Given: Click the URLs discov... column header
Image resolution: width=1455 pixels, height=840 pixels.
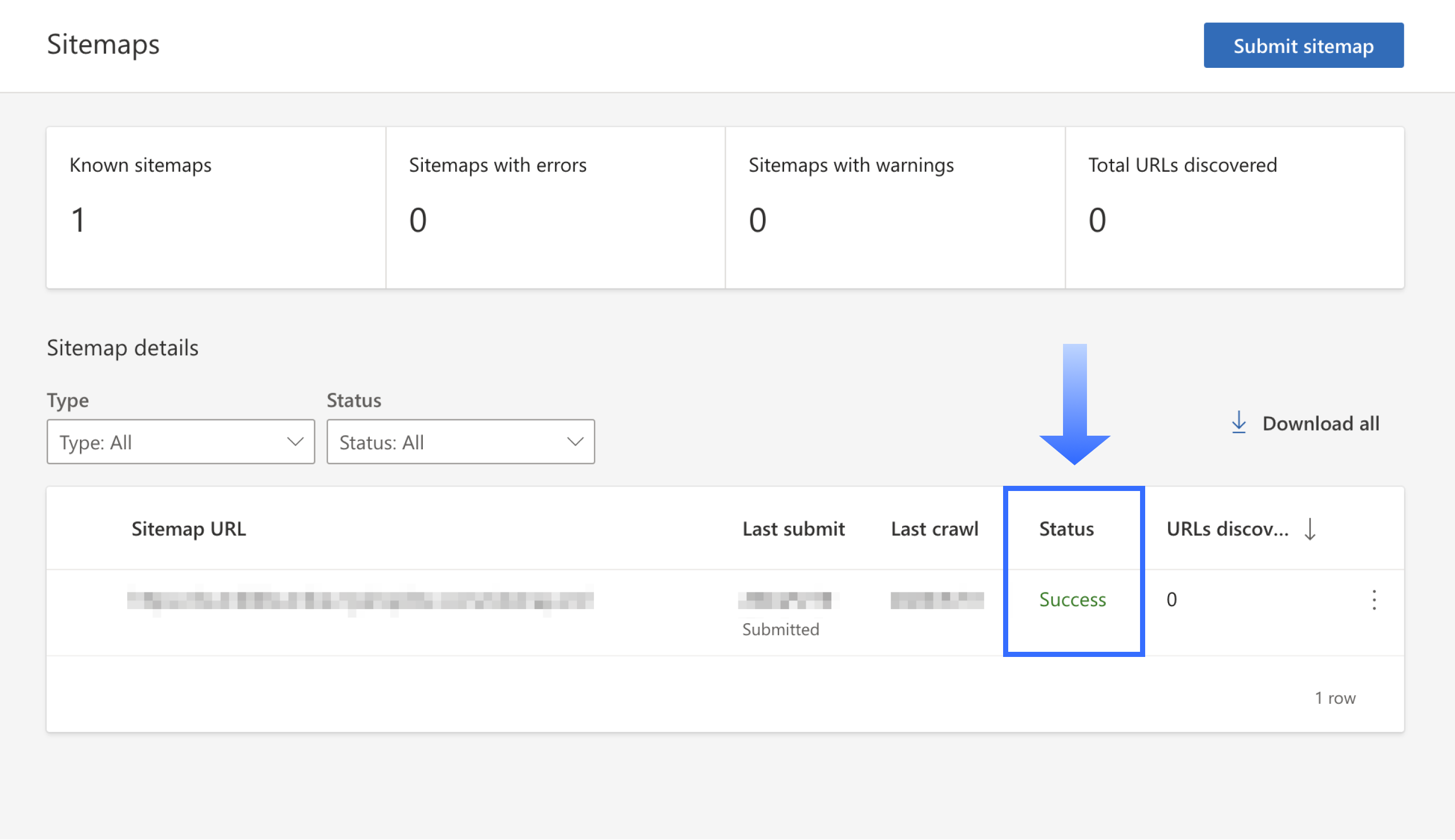Looking at the screenshot, I should (x=1227, y=529).
